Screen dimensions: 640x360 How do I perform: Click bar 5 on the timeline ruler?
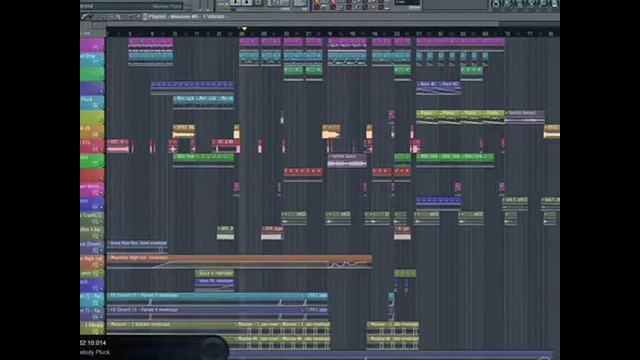(130, 34)
